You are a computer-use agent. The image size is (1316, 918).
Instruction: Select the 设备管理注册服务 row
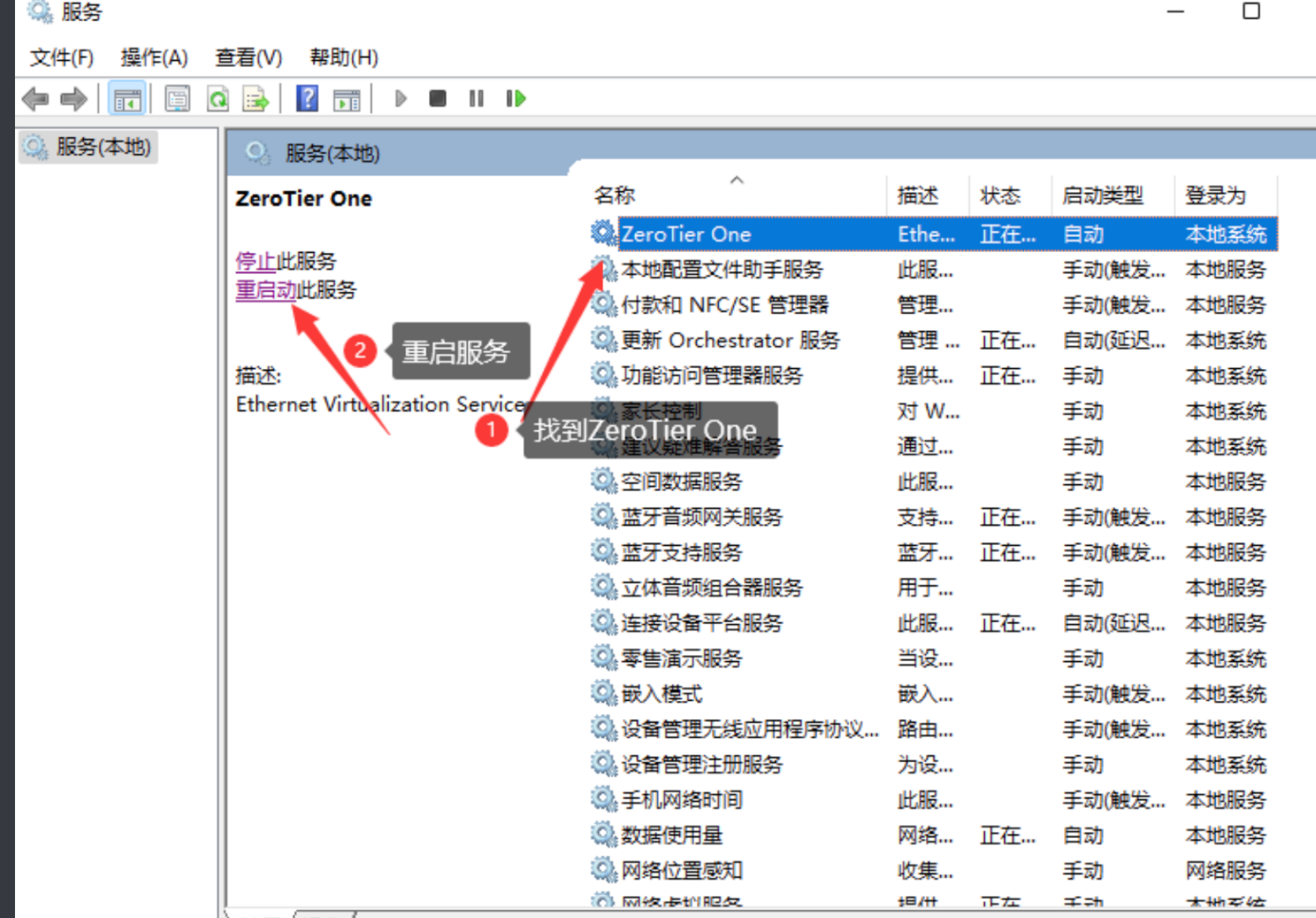[932, 765]
